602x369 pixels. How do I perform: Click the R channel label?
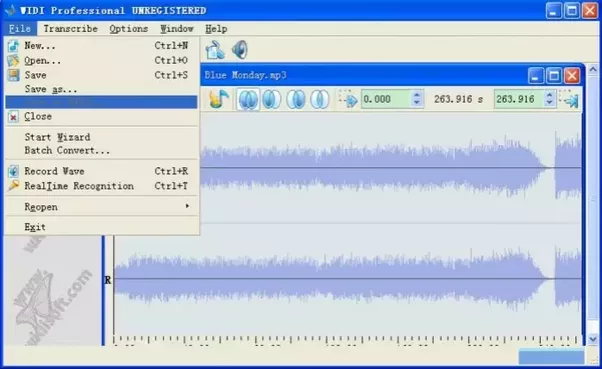coord(108,280)
